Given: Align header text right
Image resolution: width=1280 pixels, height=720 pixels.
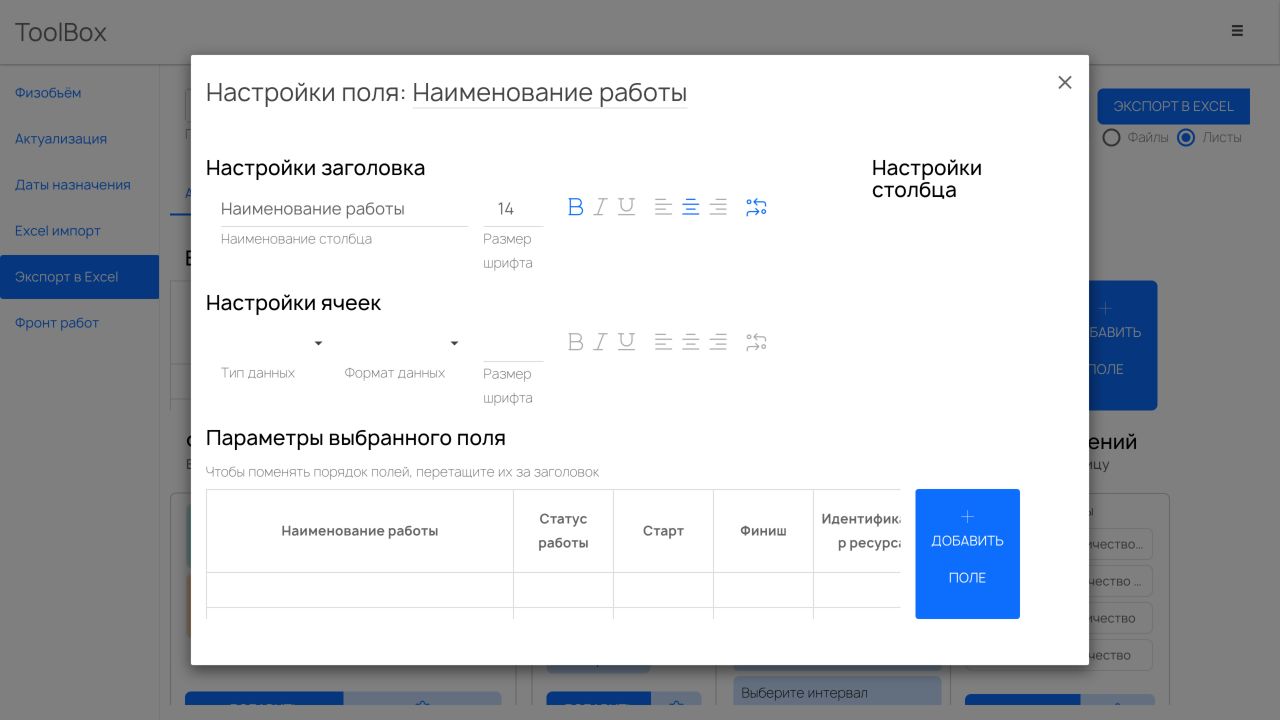Looking at the screenshot, I should pos(718,207).
